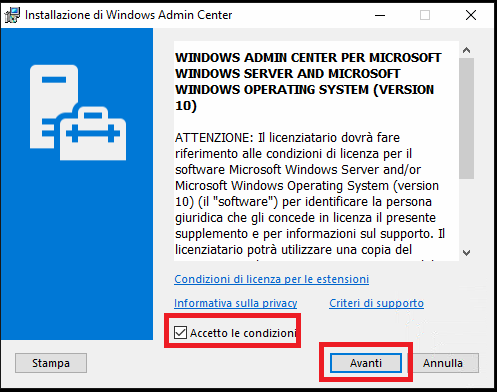Click the license text scrollbar thumb

click(466, 118)
